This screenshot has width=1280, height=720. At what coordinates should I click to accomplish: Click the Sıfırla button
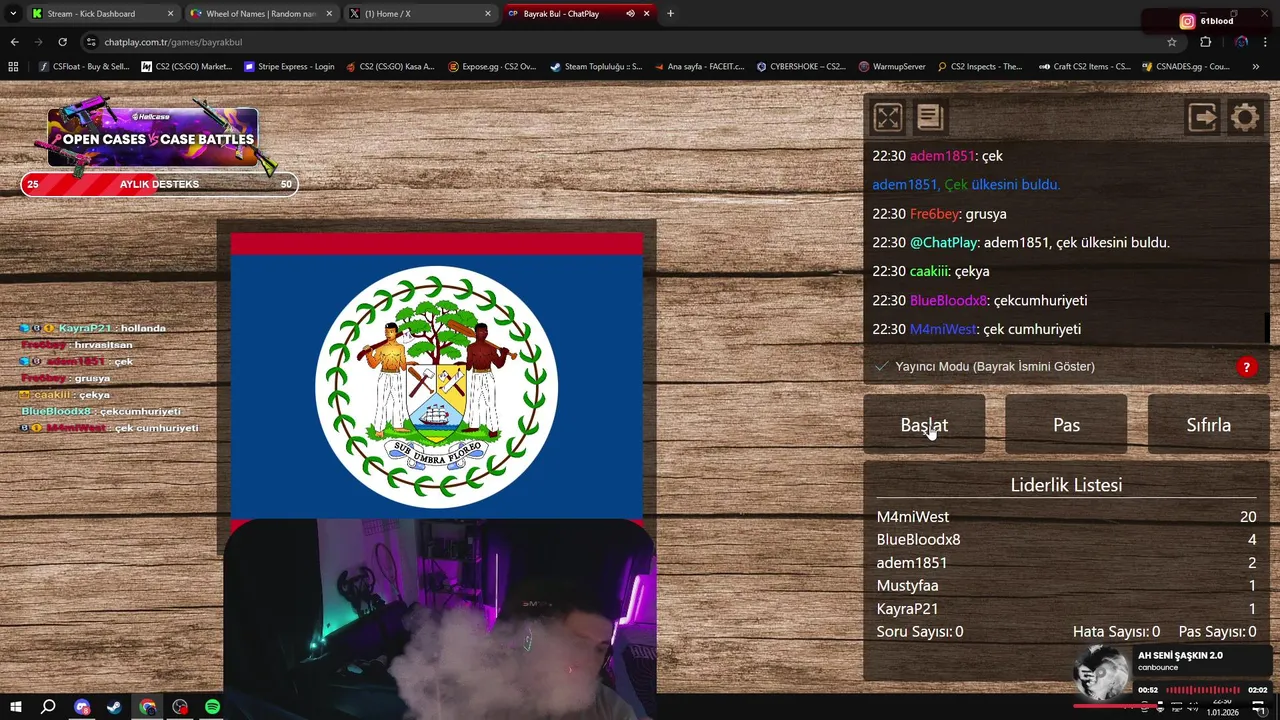[1208, 424]
